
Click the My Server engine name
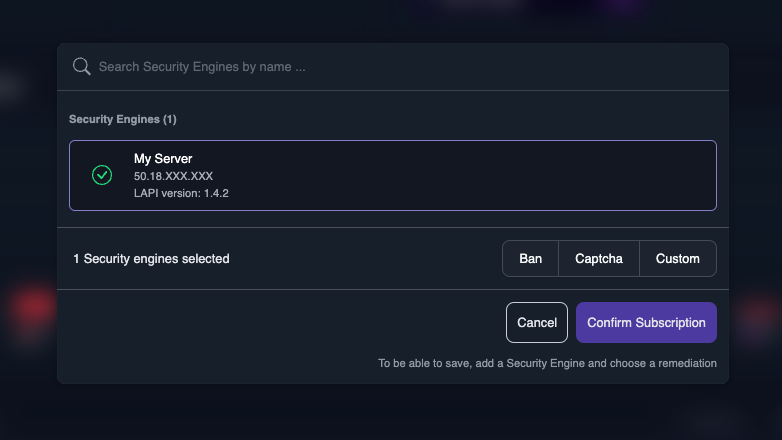[163, 159]
